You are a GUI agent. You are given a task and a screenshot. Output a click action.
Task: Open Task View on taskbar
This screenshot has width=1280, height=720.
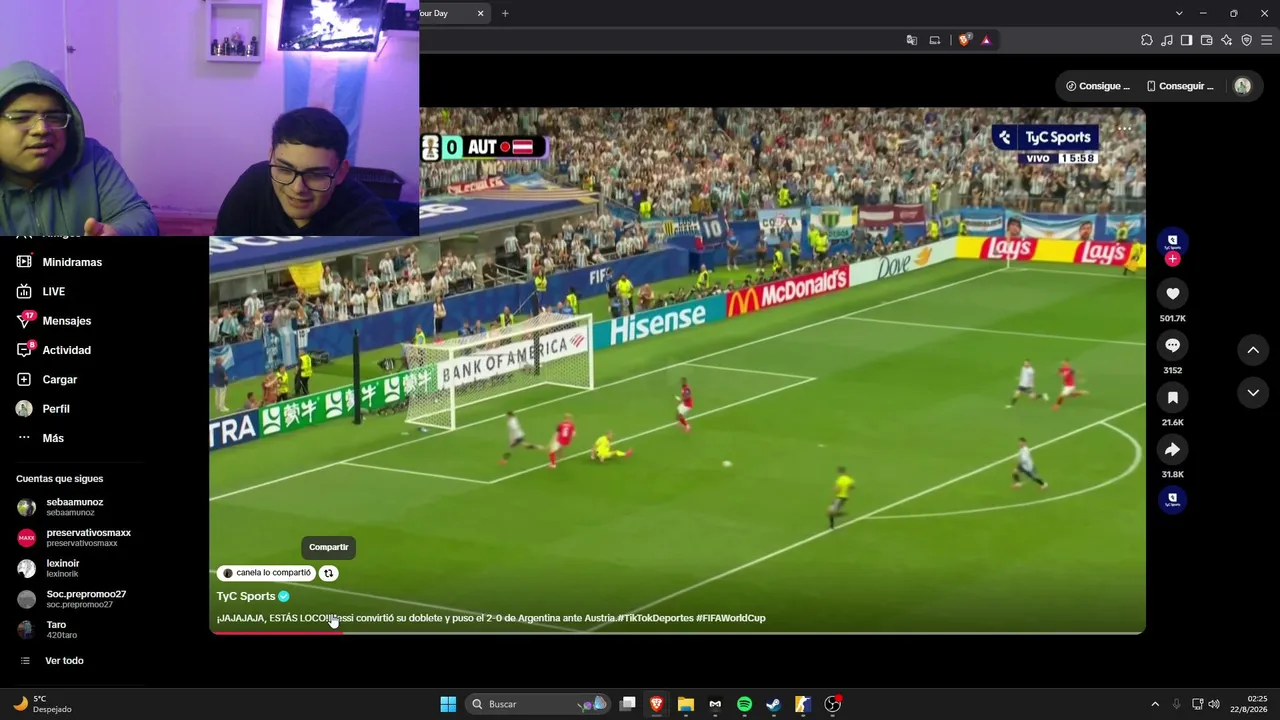pyautogui.click(x=628, y=704)
